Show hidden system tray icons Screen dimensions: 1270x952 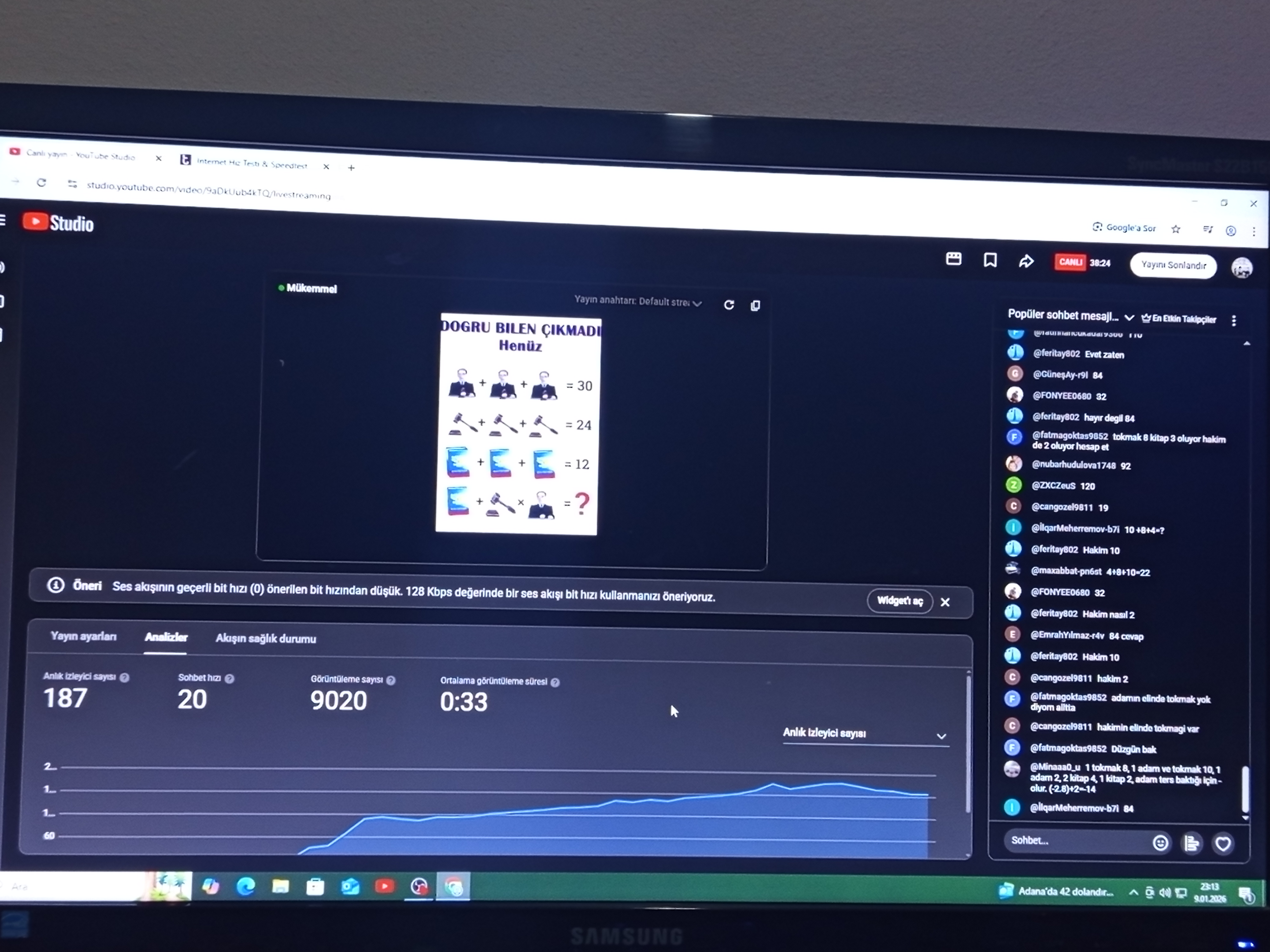click(1133, 892)
